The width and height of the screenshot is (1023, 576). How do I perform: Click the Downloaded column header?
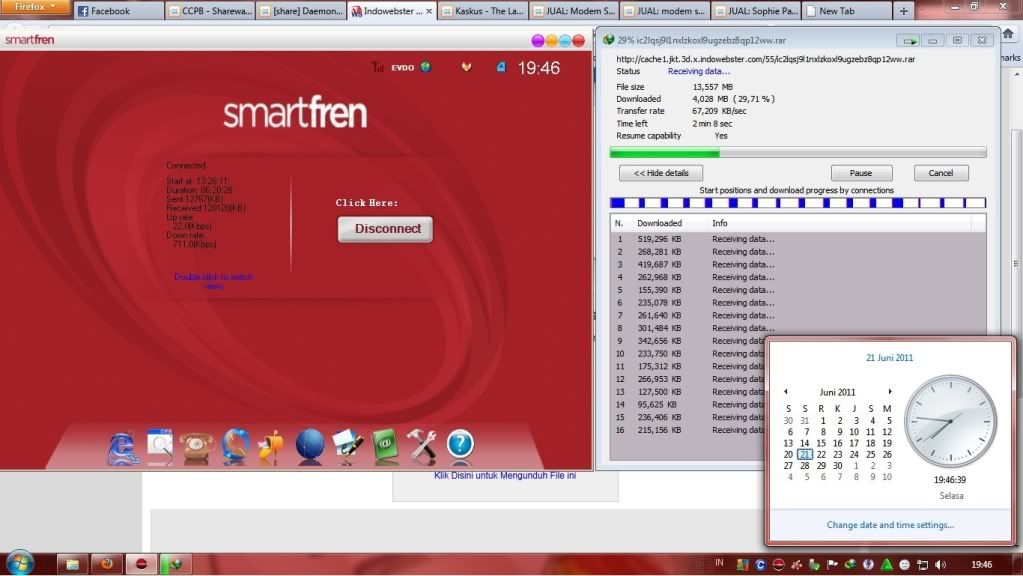pyautogui.click(x=660, y=223)
